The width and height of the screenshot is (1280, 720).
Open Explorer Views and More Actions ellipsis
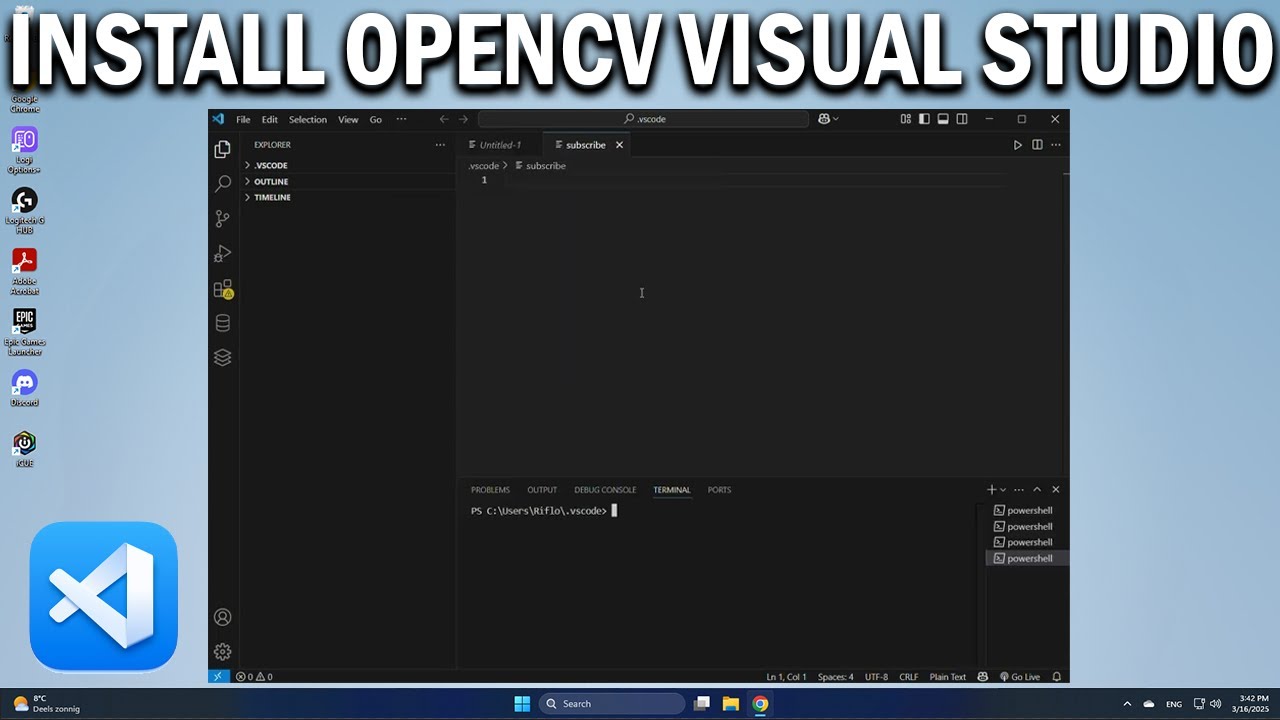pyautogui.click(x=439, y=145)
